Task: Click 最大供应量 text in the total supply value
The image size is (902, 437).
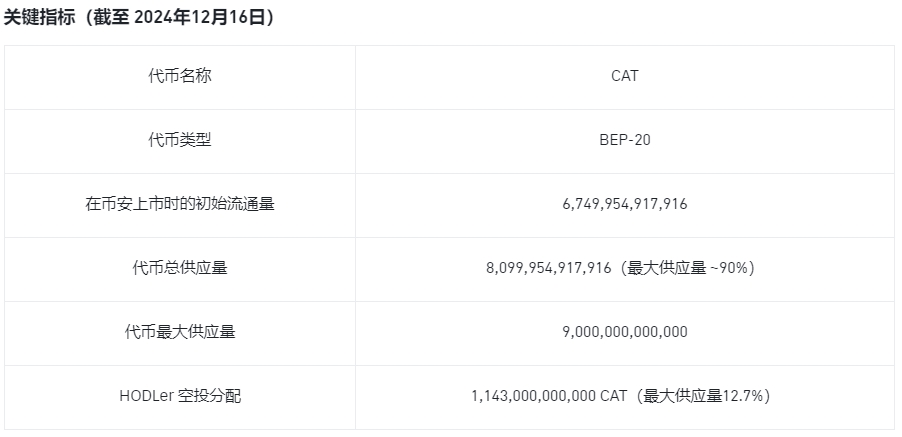Action: click(669, 268)
